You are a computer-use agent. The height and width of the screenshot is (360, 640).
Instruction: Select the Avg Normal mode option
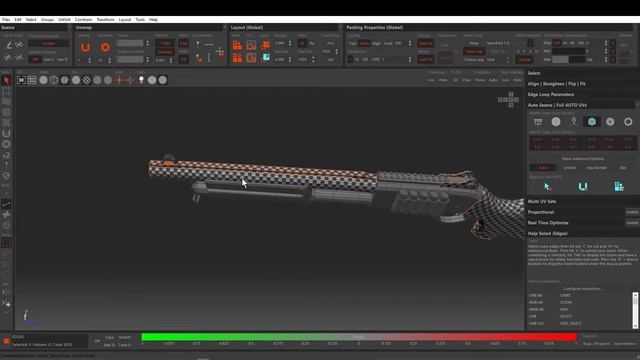point(596,168)
